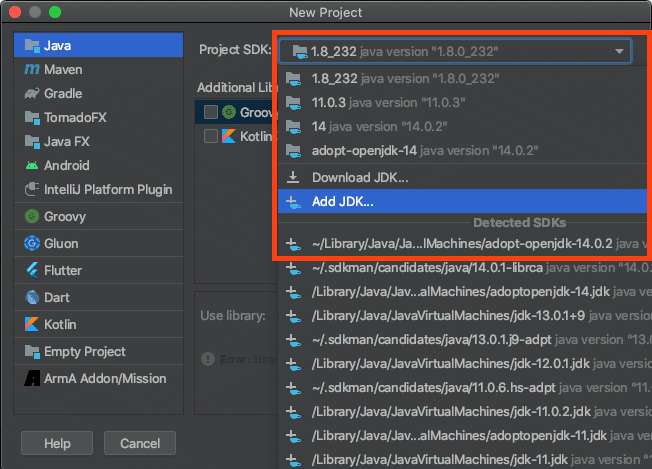Click the Kotlin library icon
This screenshot has height=469, width=652.
point(229,136)
